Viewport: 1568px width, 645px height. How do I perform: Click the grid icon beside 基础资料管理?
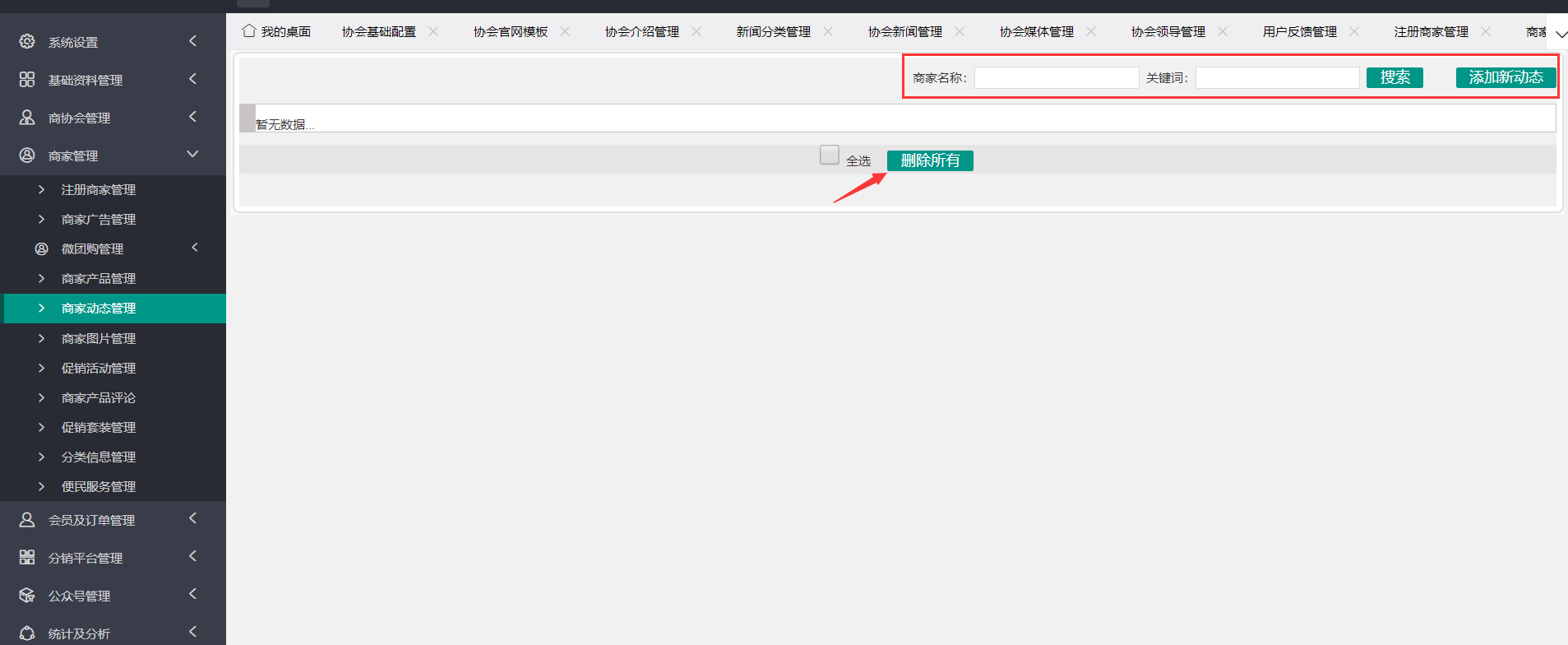(27, 79)
